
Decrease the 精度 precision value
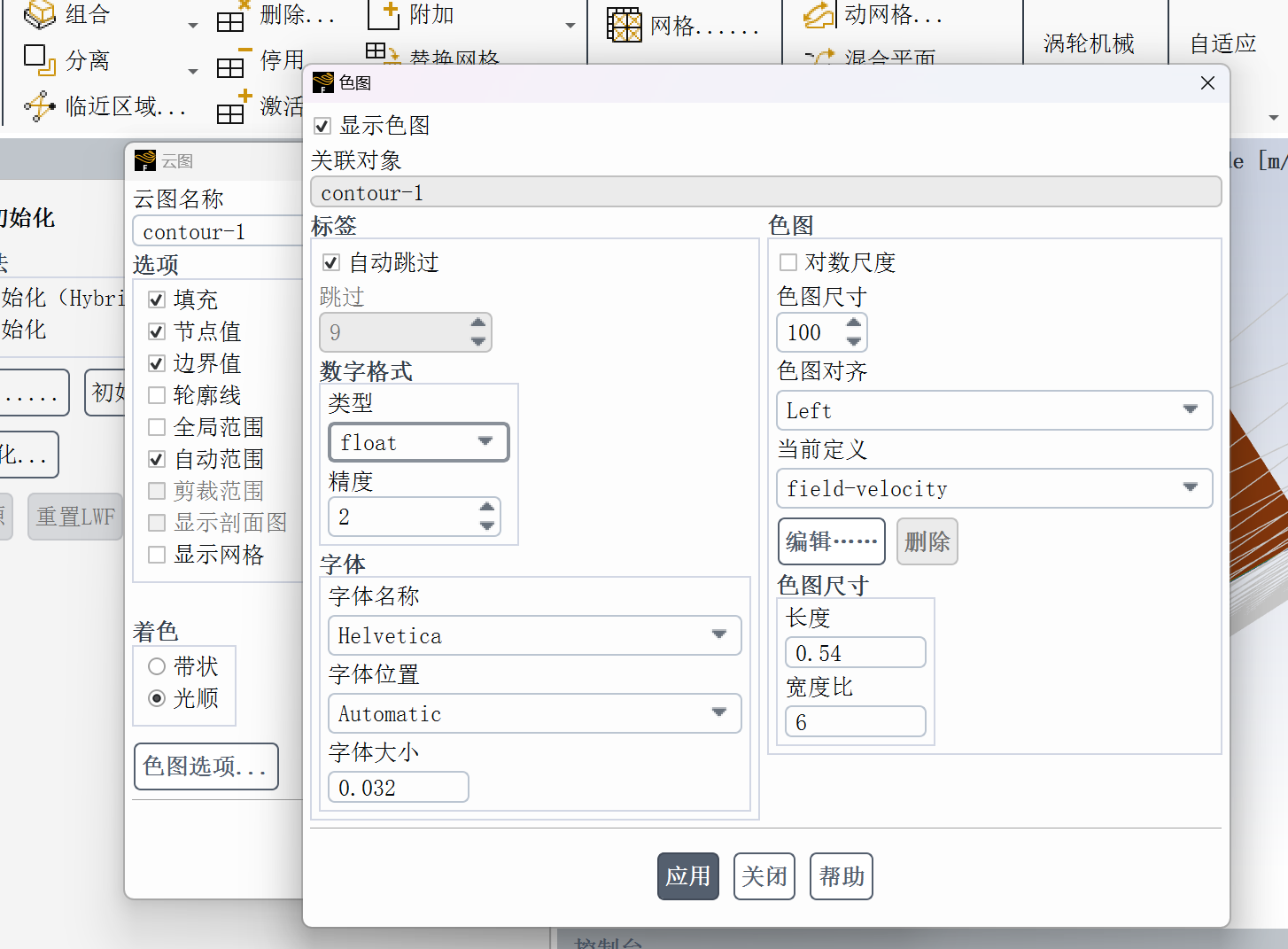[x=486, y=525]
